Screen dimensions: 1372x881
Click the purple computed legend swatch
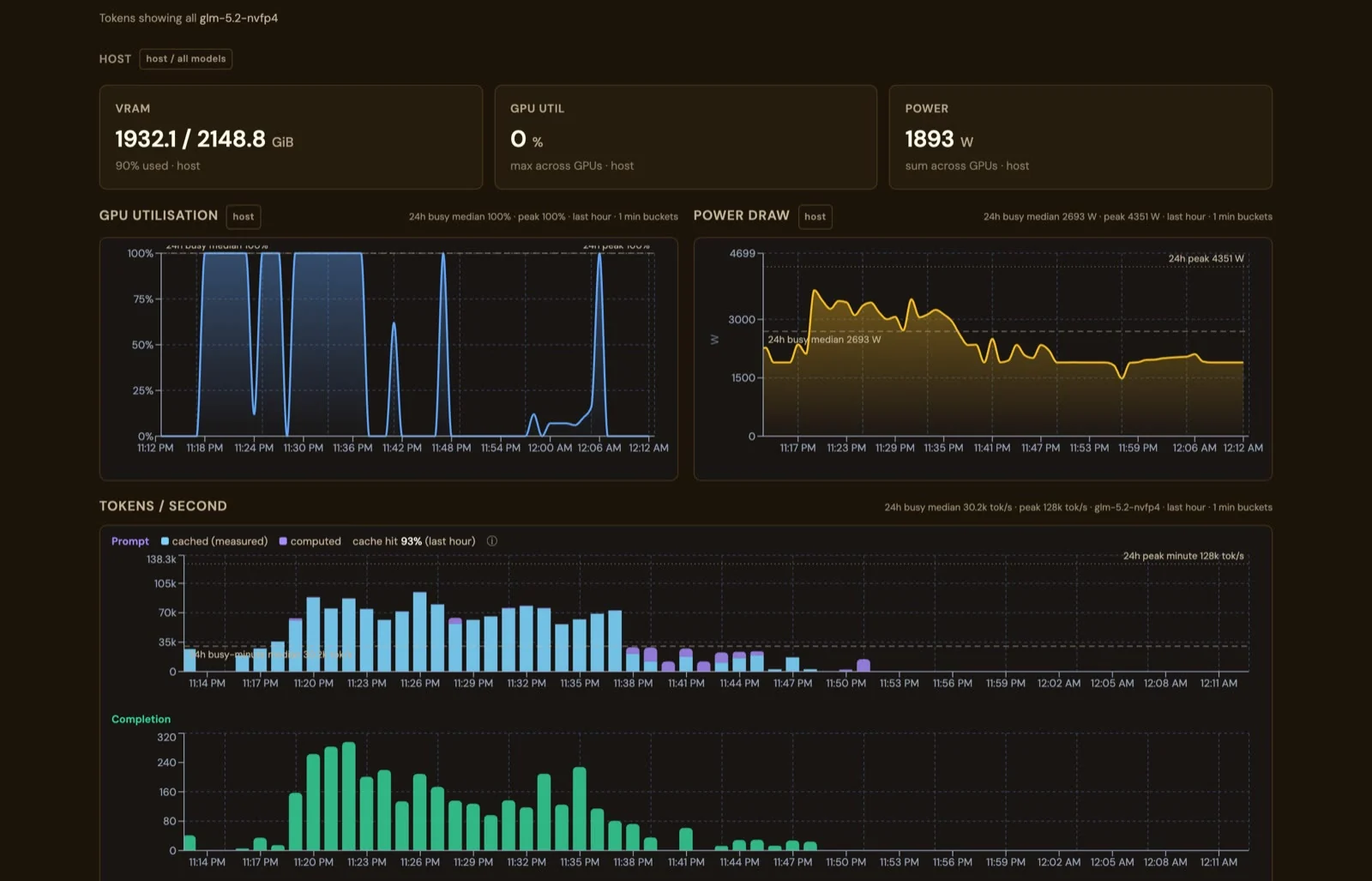click(283, 541)
